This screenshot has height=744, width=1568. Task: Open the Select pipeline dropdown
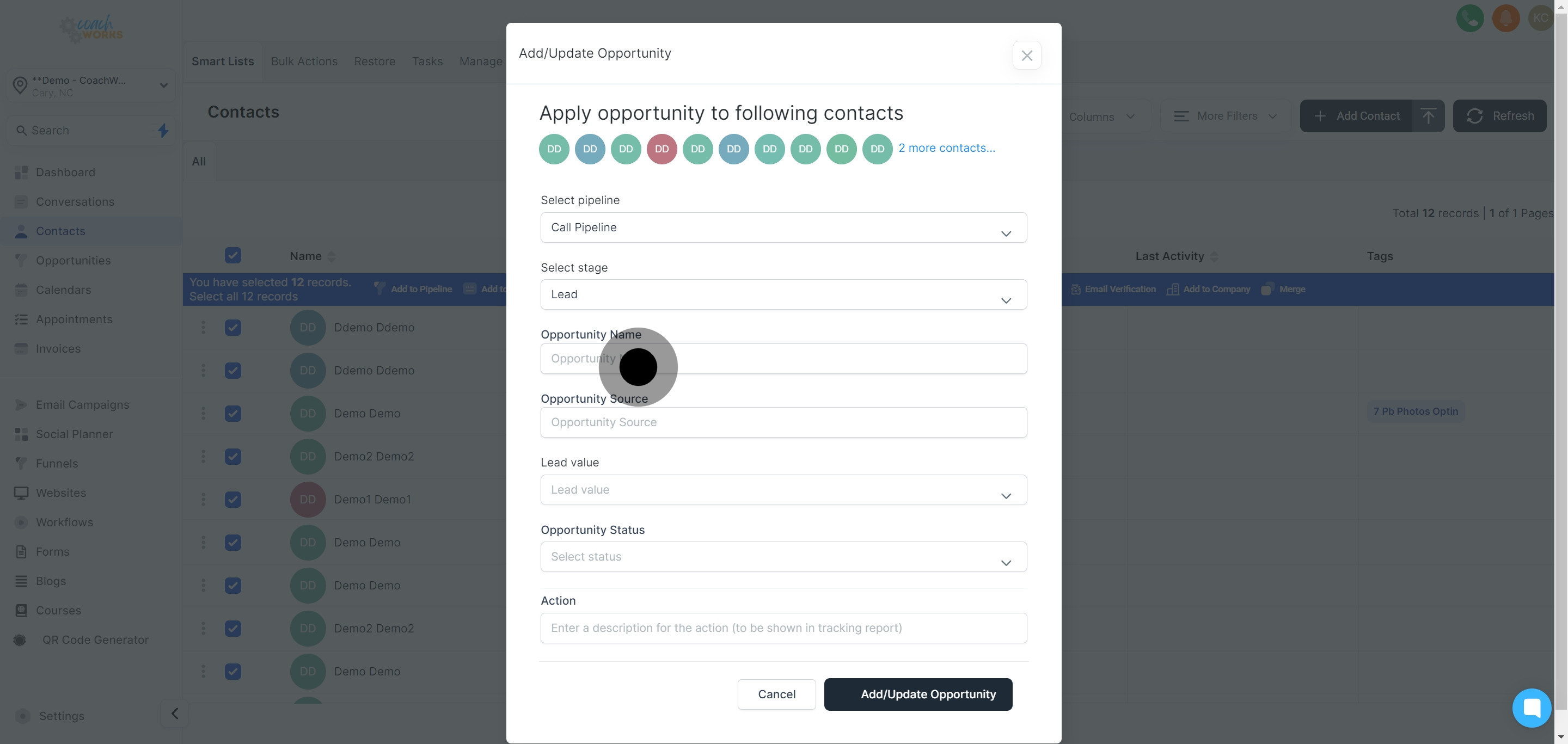pyautogui.click(x=783, y=227)
